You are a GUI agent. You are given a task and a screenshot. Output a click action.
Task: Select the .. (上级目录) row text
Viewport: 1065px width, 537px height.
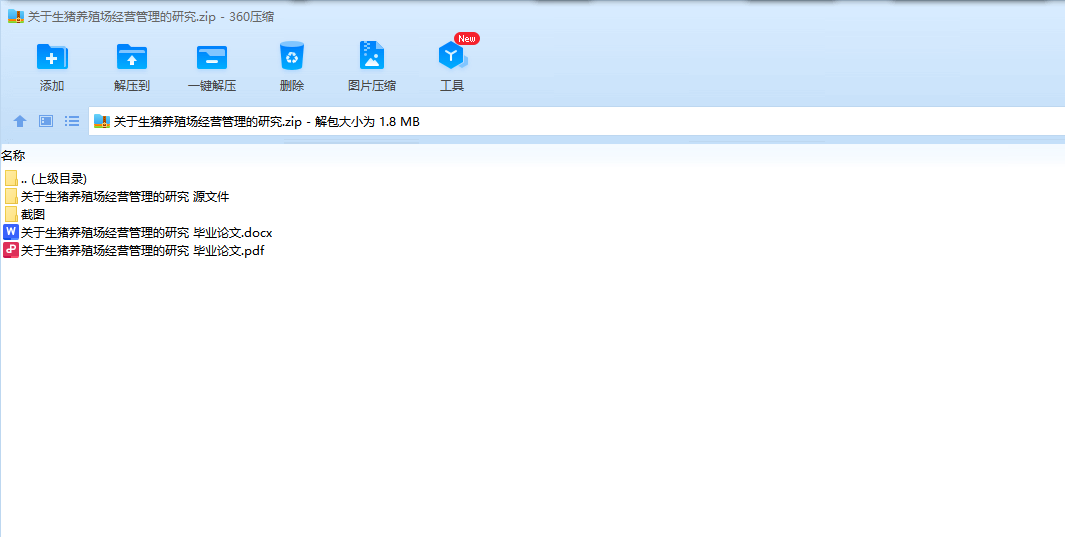click(54, 179)
